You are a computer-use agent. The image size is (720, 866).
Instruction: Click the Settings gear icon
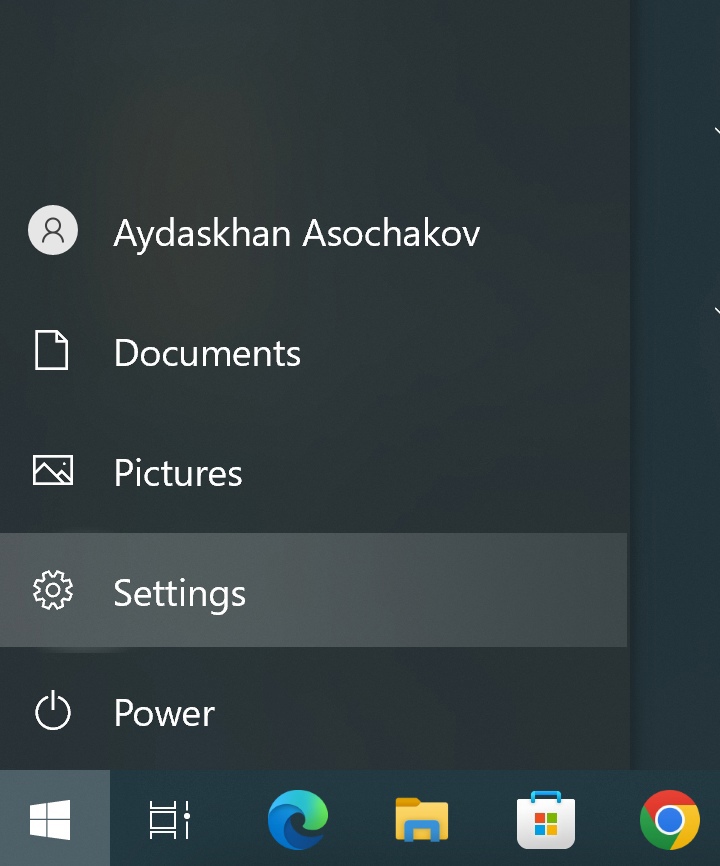[52, 591]
